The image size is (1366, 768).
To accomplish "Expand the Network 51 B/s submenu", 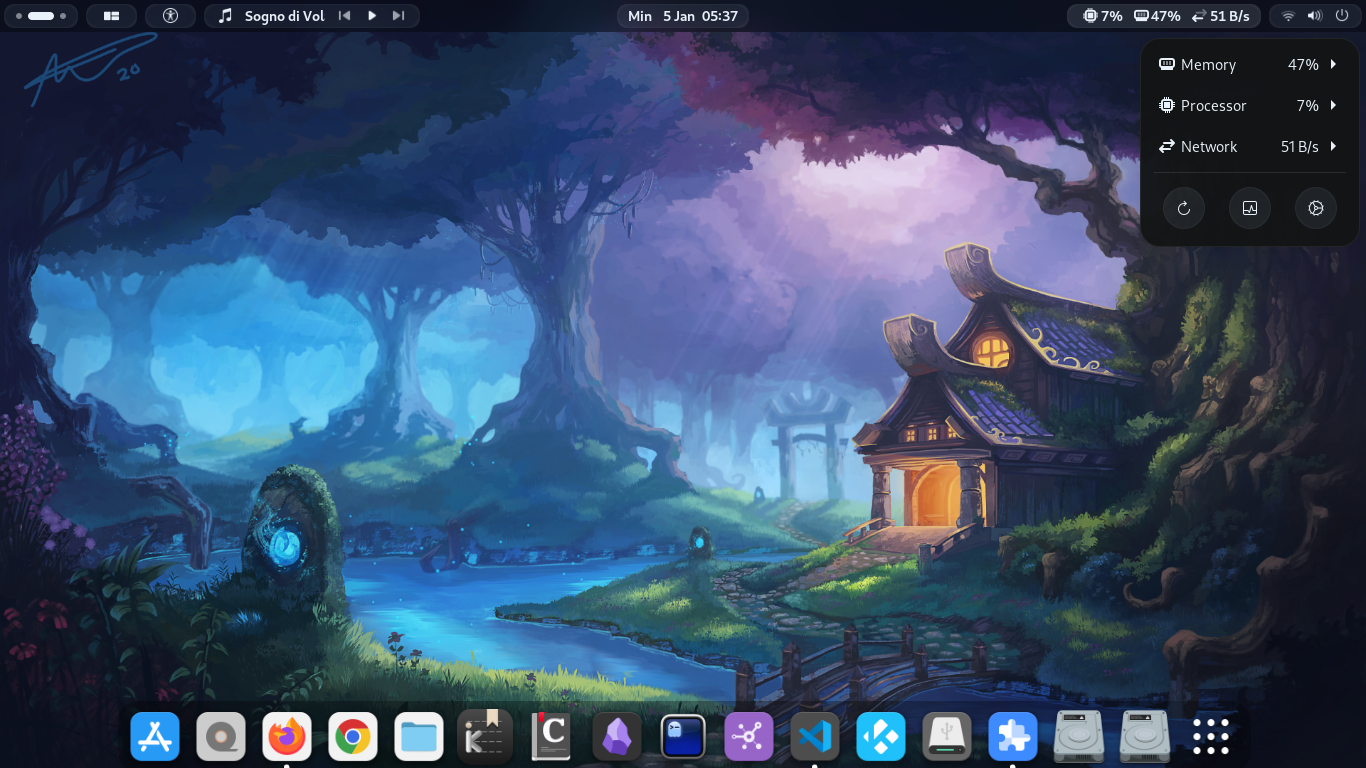I will [1249, 146].
